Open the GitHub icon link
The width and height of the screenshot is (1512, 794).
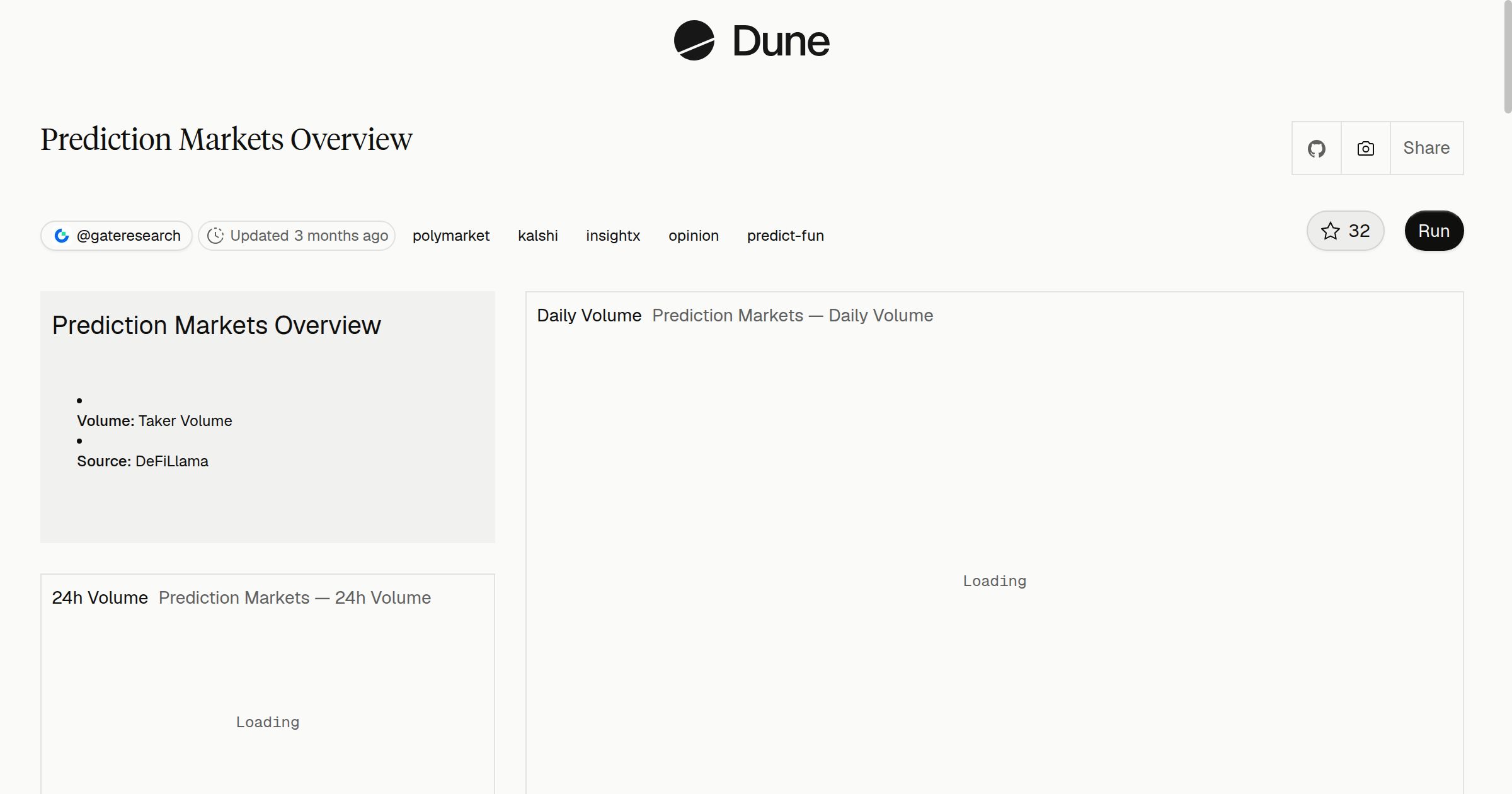pyautogui.click(x=1316, y=148)
